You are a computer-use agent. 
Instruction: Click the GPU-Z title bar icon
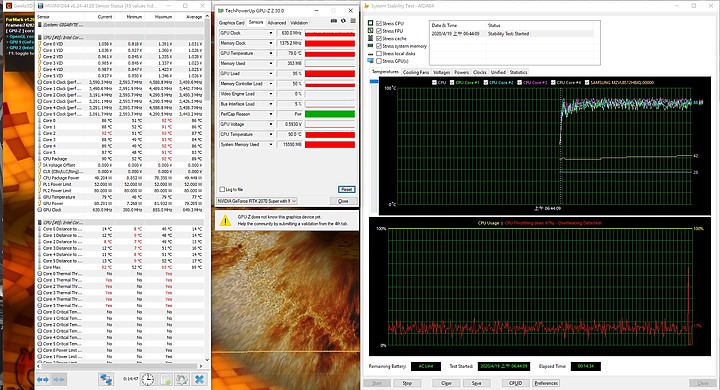(x=221, y=10)
